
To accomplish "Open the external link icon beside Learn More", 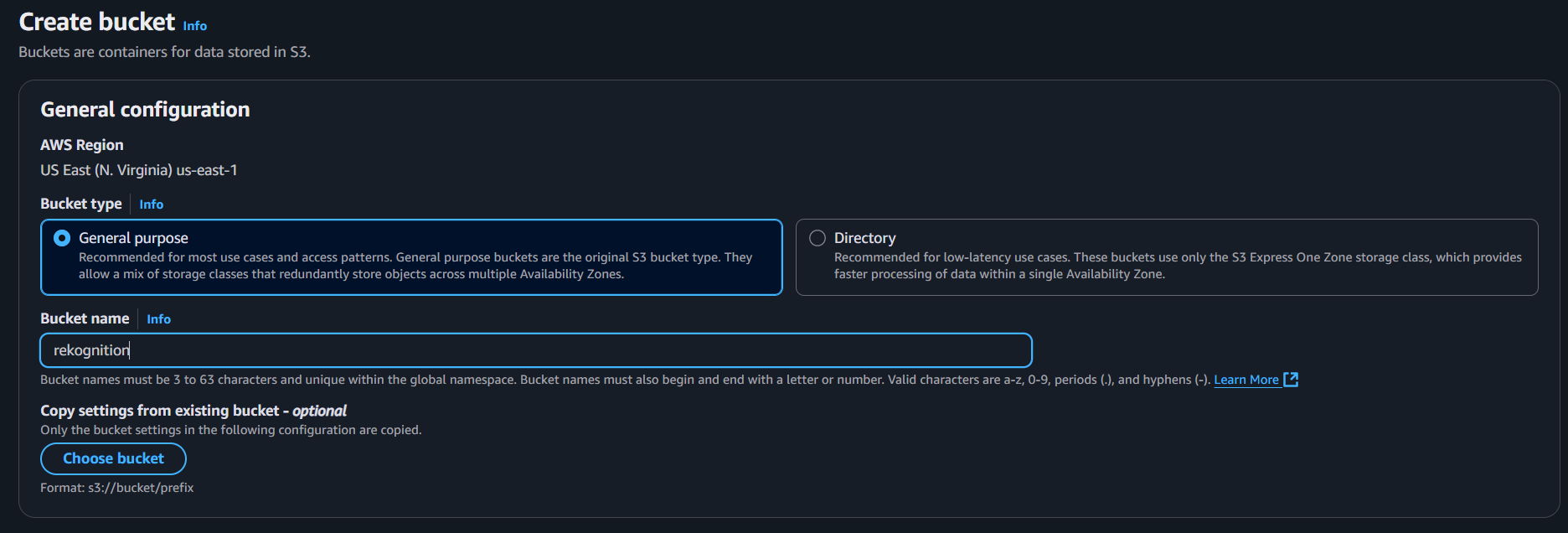I will (x=1291, y=380).
